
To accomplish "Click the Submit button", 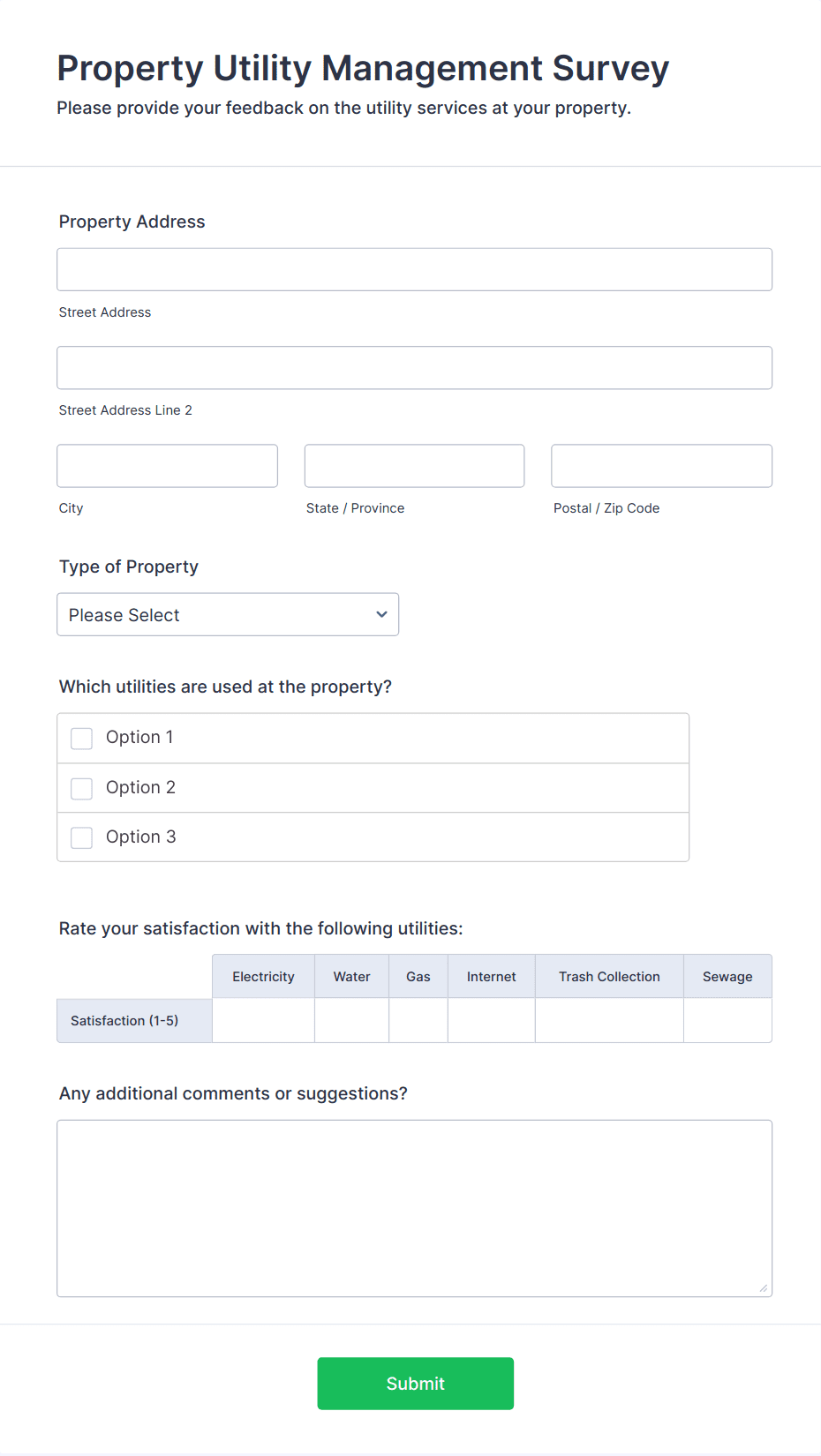I will 415,1383.
